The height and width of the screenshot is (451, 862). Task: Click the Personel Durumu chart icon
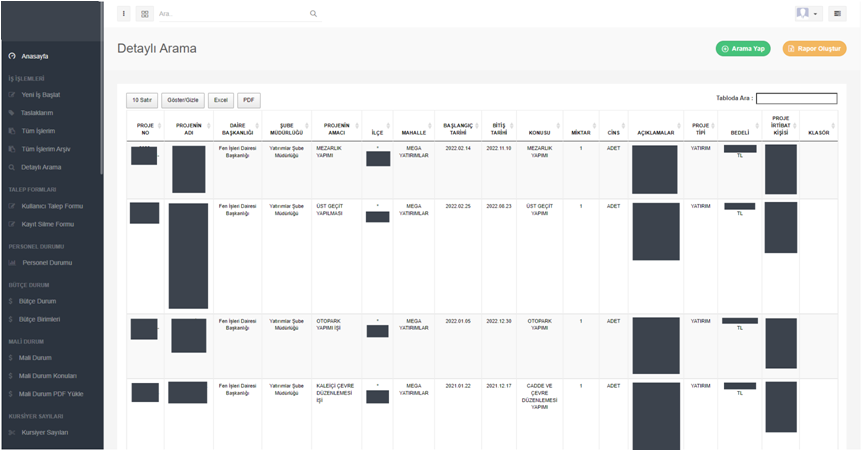(11, 263)
